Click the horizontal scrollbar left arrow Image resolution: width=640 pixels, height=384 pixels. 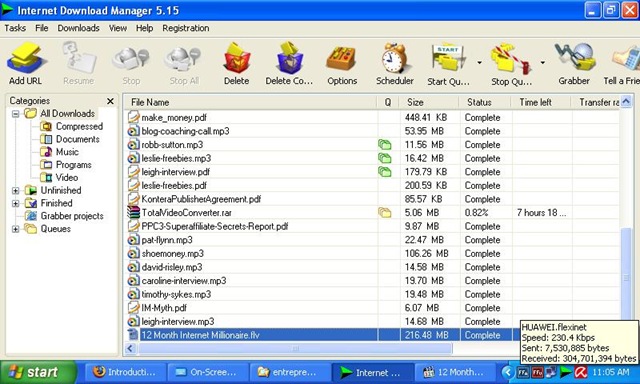click(131, 348)
